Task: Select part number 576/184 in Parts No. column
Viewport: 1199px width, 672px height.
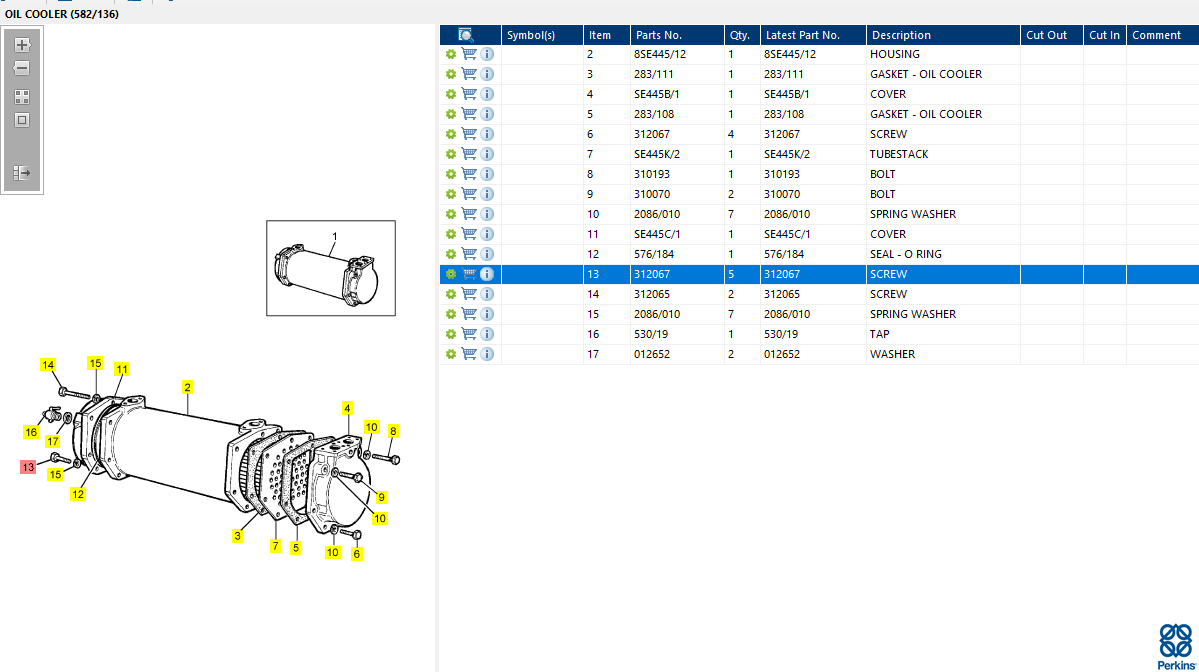Action: [654, 254]
